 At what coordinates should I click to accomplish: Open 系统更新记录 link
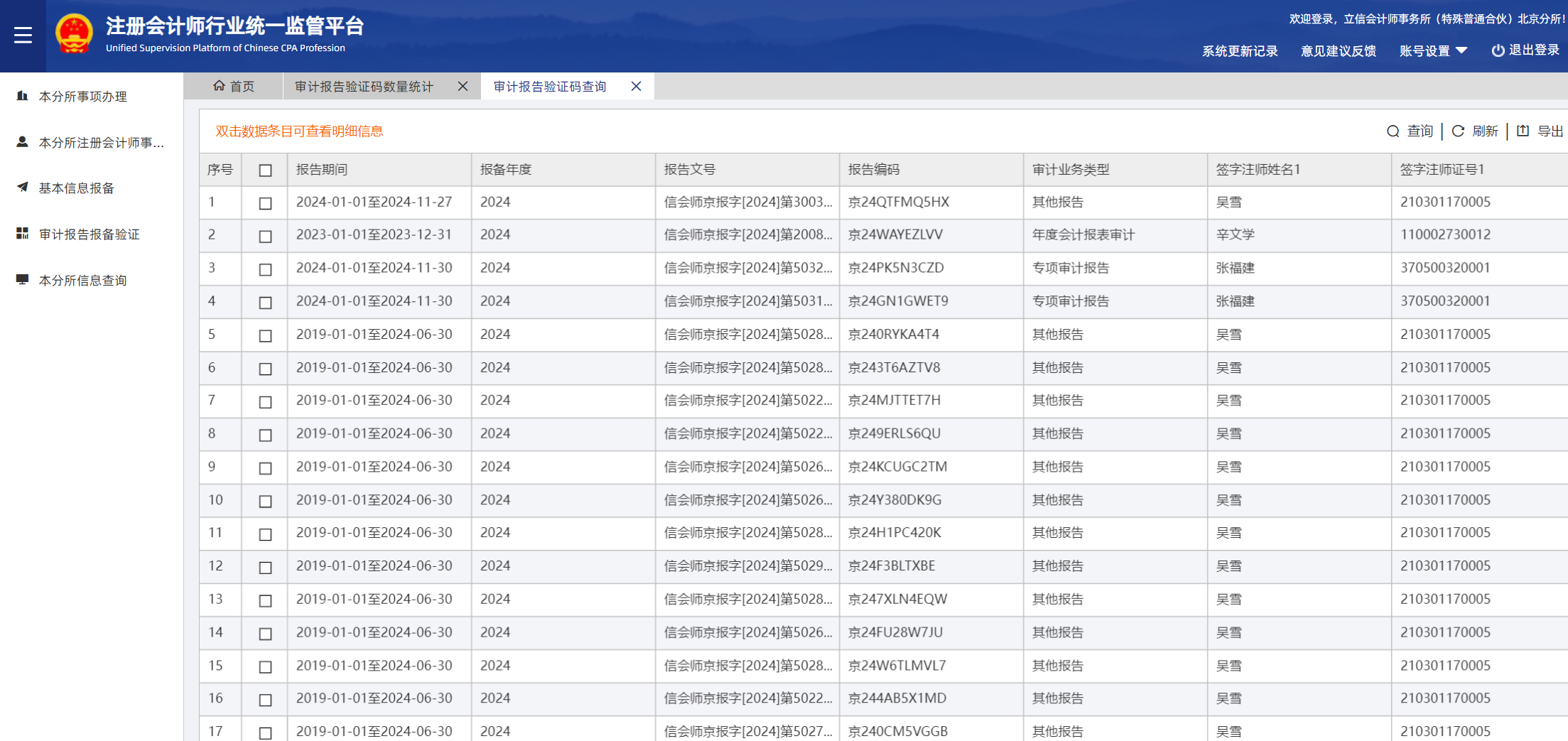1239,51
